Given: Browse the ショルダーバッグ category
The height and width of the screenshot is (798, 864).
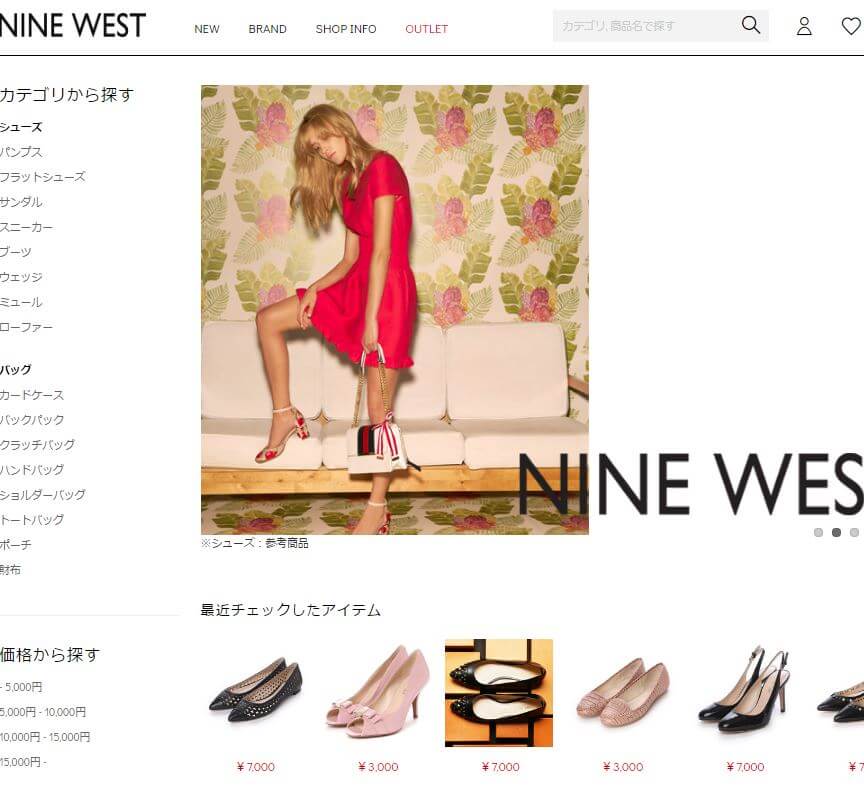Looking at the screenshot, I should point(42,495).
